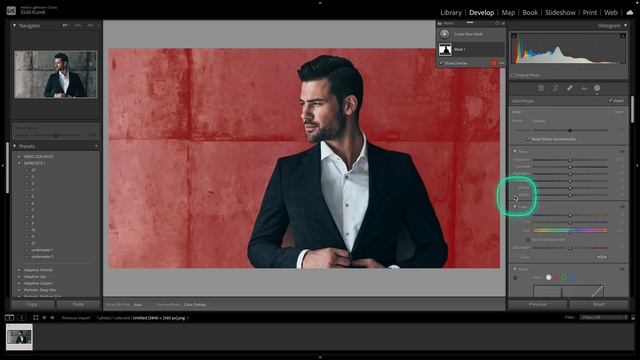Viewport: 640px width, 360px height.
Task: Toggle the Tone section visibility eye
Action: 622,151
